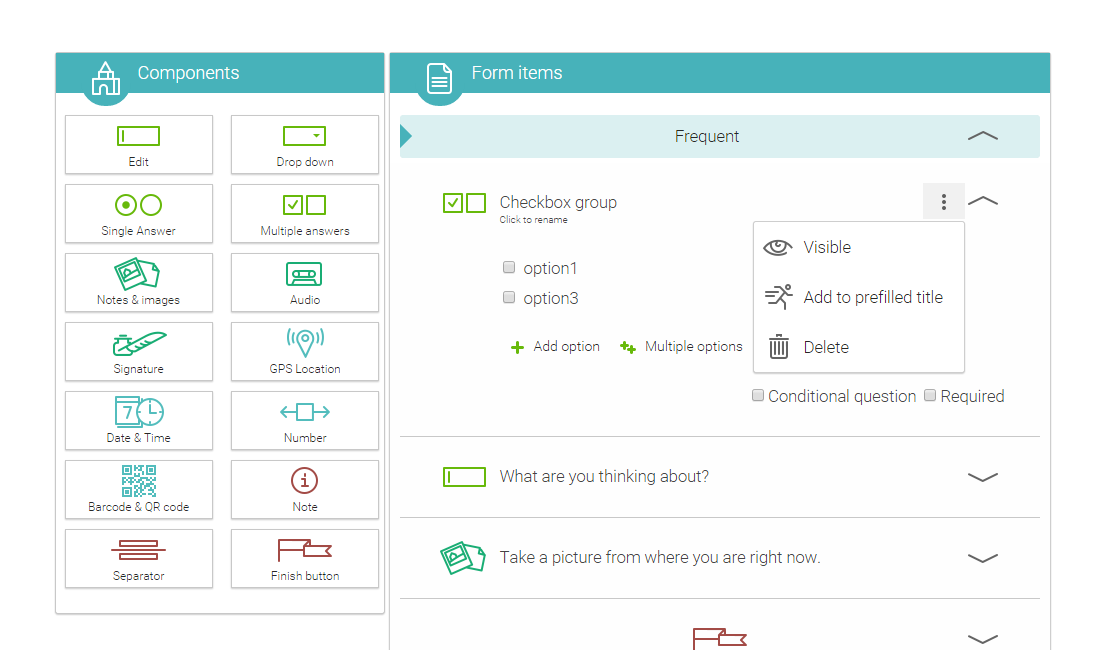Add a Drop down component
The image size is (1109, 650).
pos(305,144)
